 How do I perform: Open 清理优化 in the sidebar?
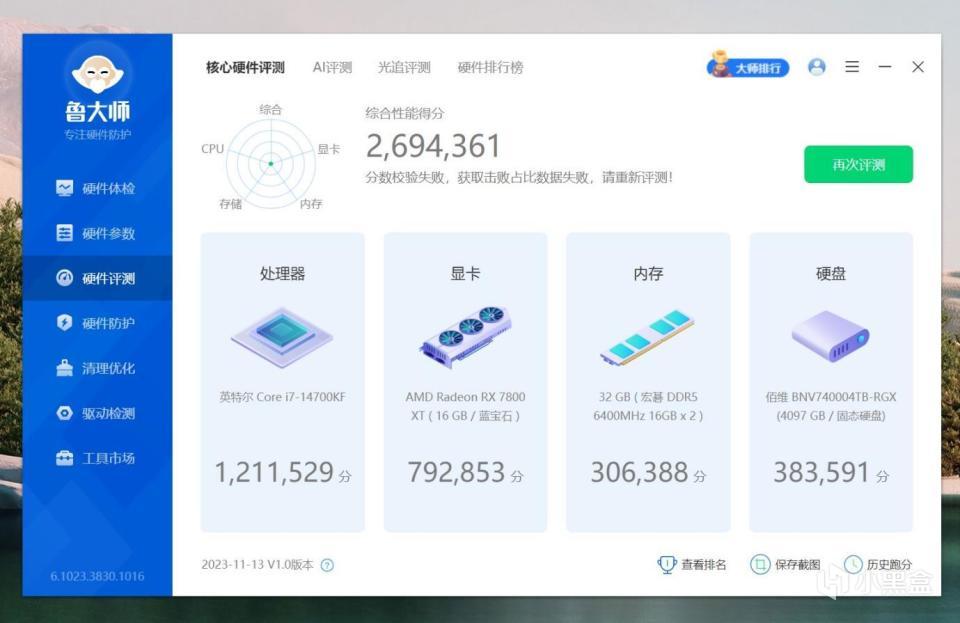97,368
